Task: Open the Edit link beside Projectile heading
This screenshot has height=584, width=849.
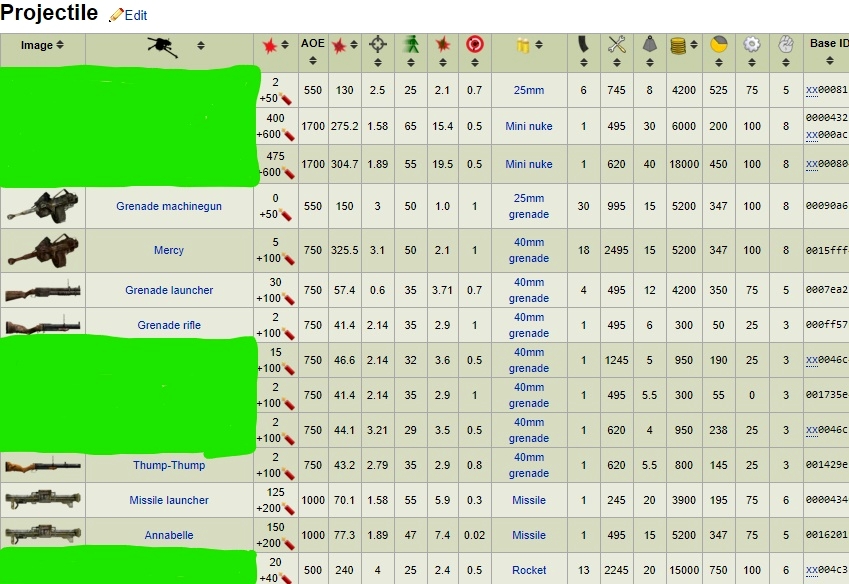Action: (128, 16)
